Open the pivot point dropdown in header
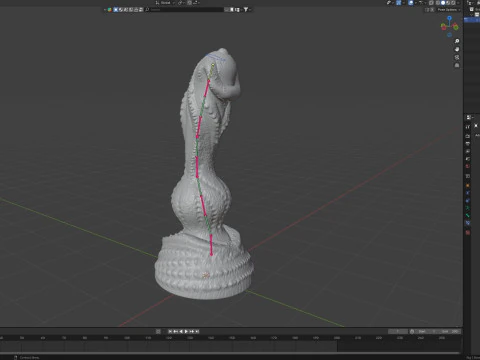 [181, 3]
